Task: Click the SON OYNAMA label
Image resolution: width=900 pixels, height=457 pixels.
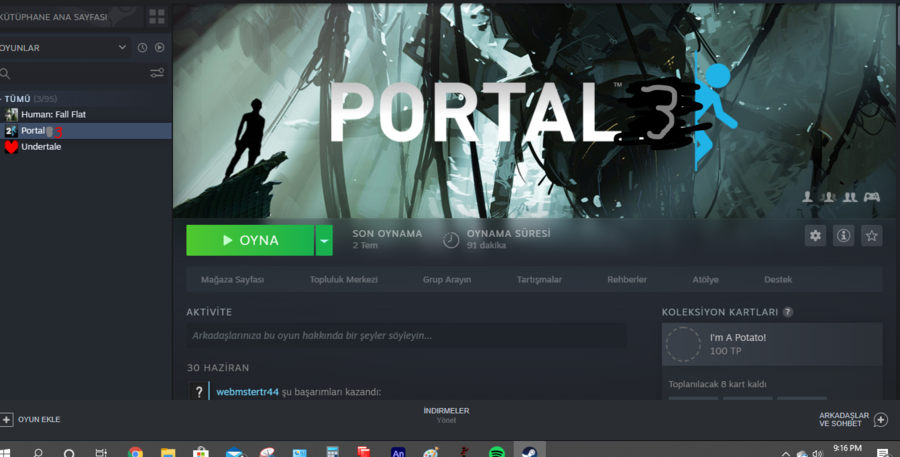Action: pyautogui.click(x=387, y=234)
